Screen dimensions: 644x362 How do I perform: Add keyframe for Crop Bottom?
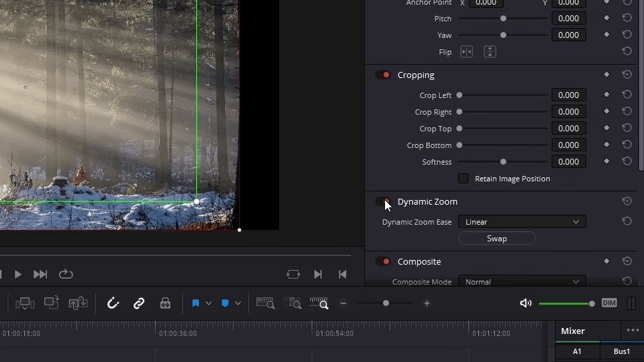coord(606,145)
